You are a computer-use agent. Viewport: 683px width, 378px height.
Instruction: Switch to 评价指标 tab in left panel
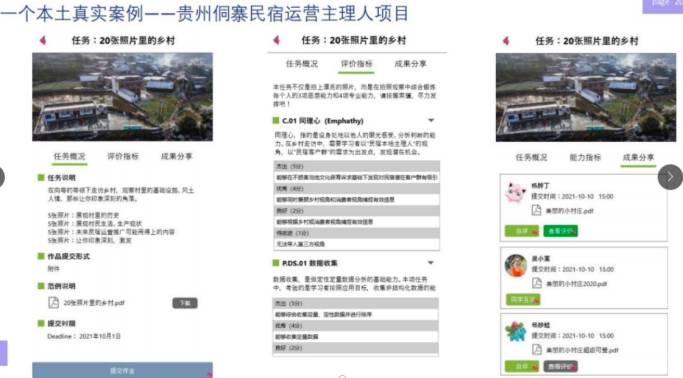click(123, 156)
